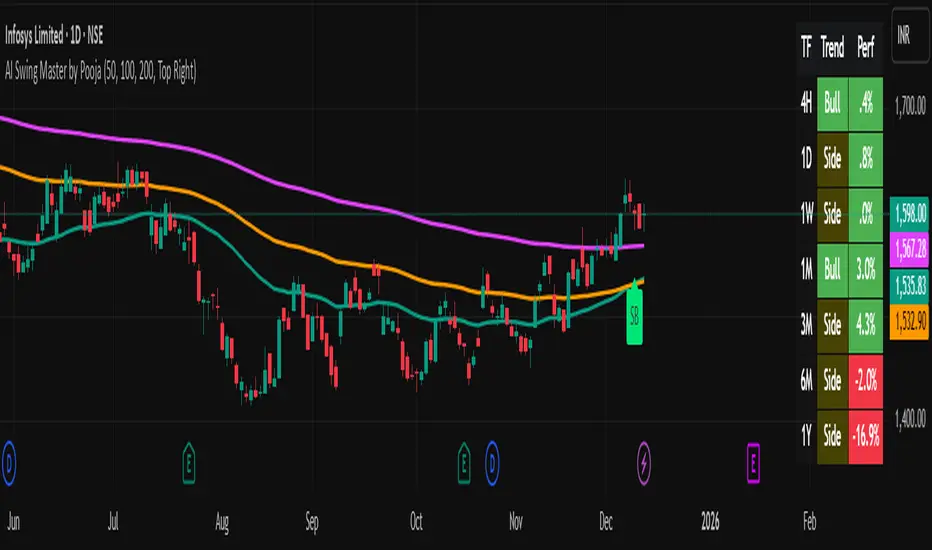Click the teal 1,535.83 price label
The width and height of the screenshot is (932, 550).
point(909,286)
